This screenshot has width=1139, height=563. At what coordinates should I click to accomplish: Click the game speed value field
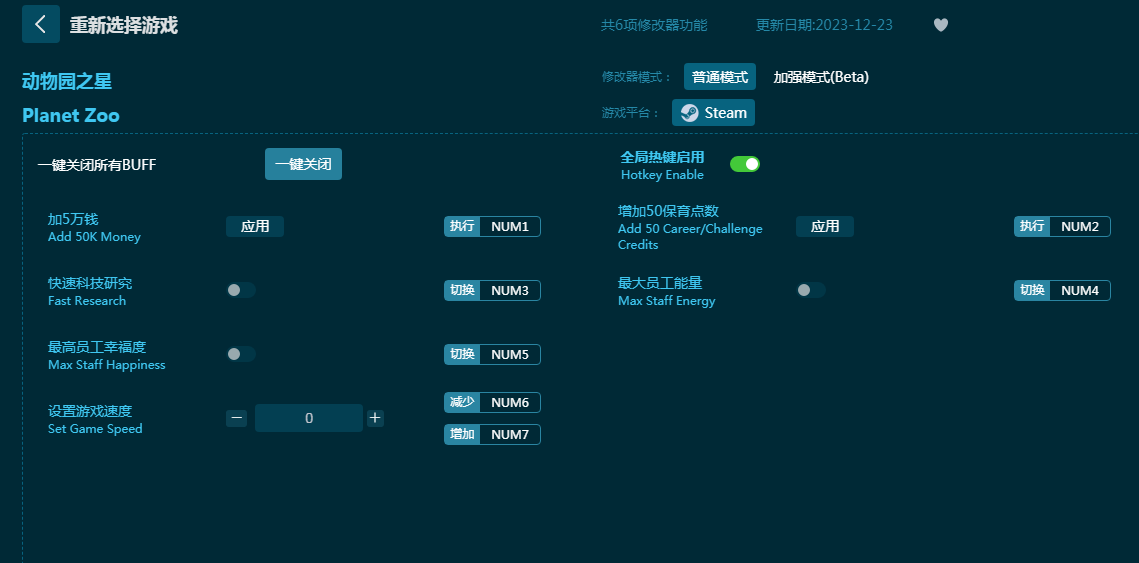pos(309,418)
